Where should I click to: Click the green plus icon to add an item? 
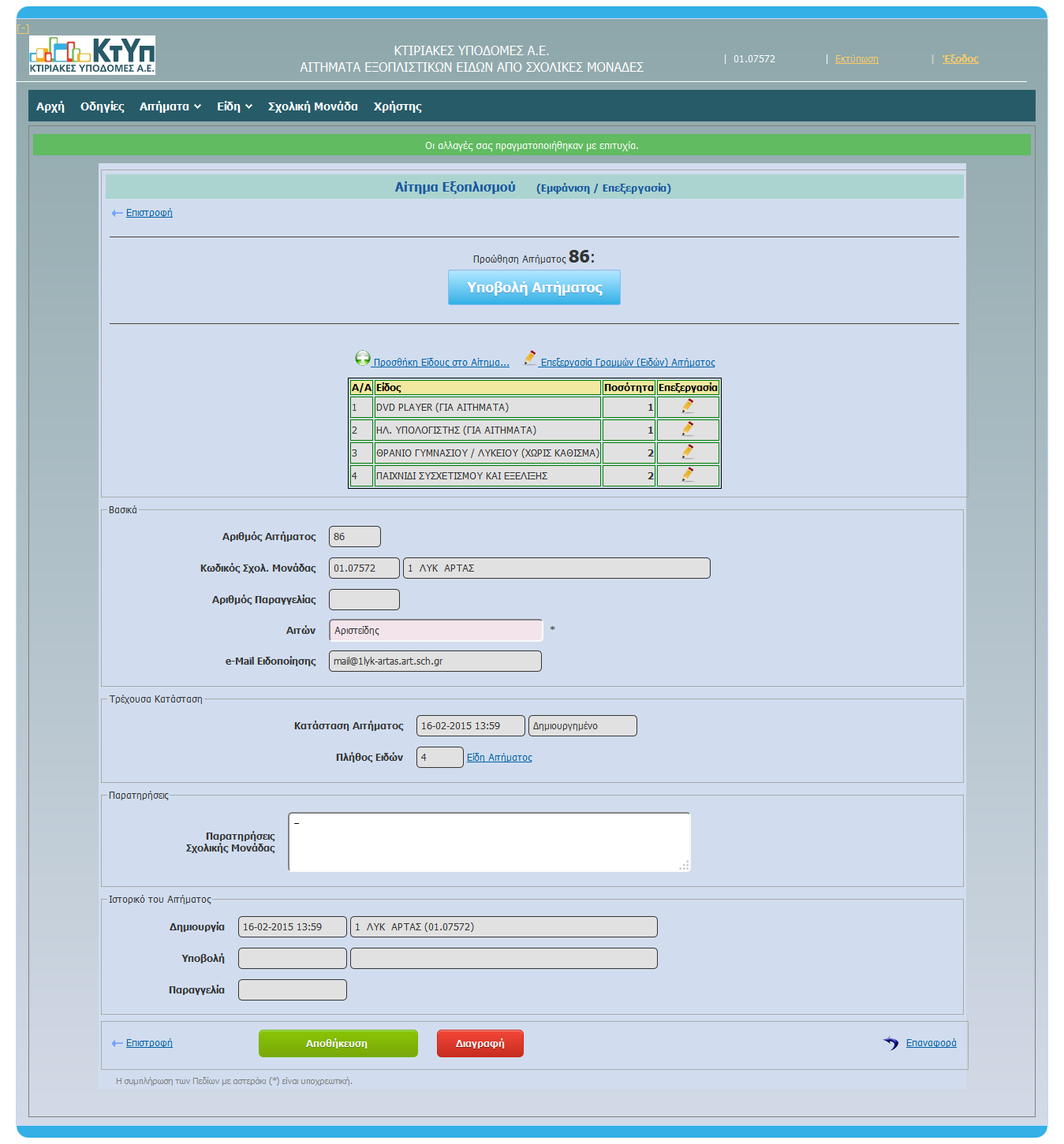click(x=363, y=359)
